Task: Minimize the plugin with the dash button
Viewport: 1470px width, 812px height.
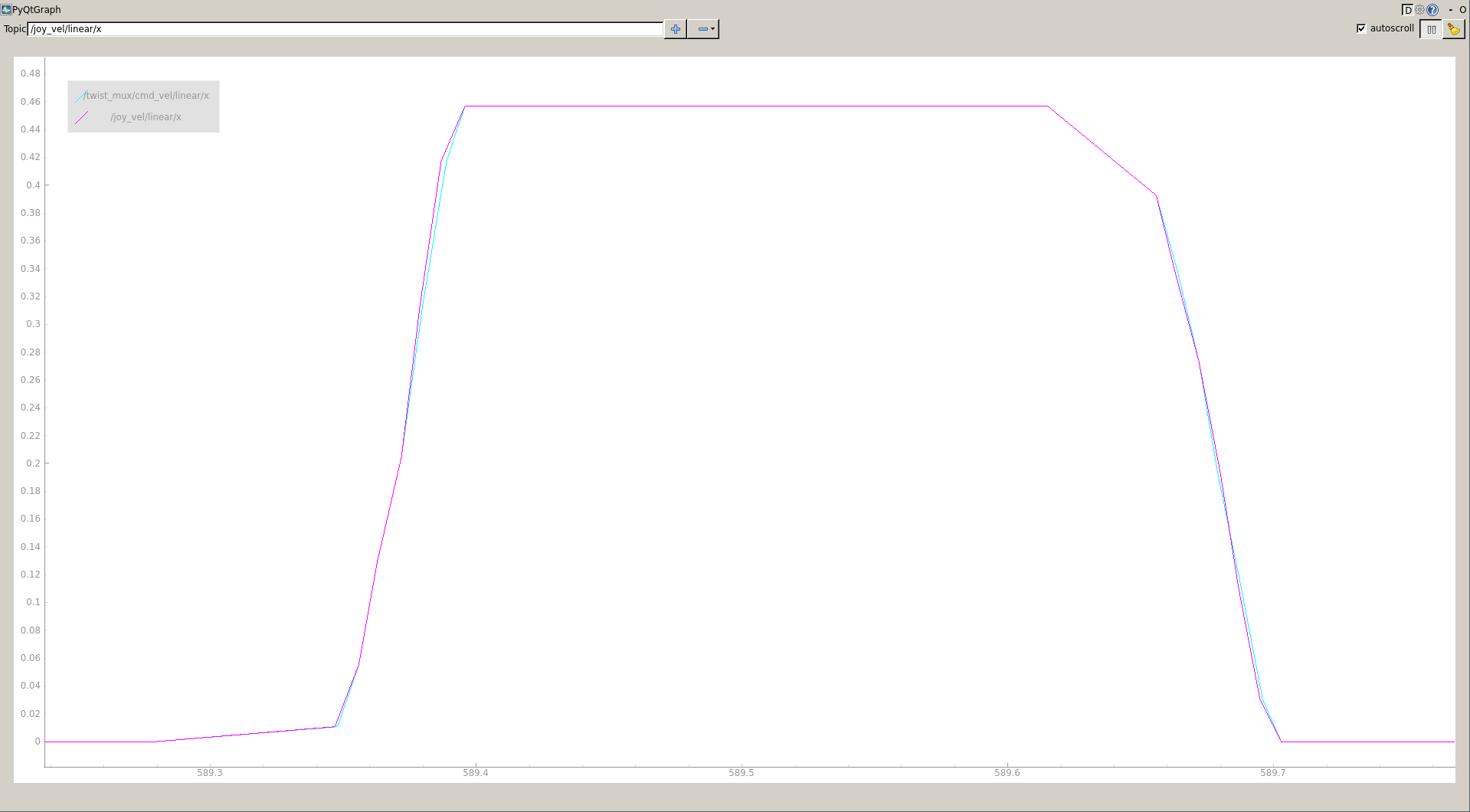Action: [x=1450, y=10]
